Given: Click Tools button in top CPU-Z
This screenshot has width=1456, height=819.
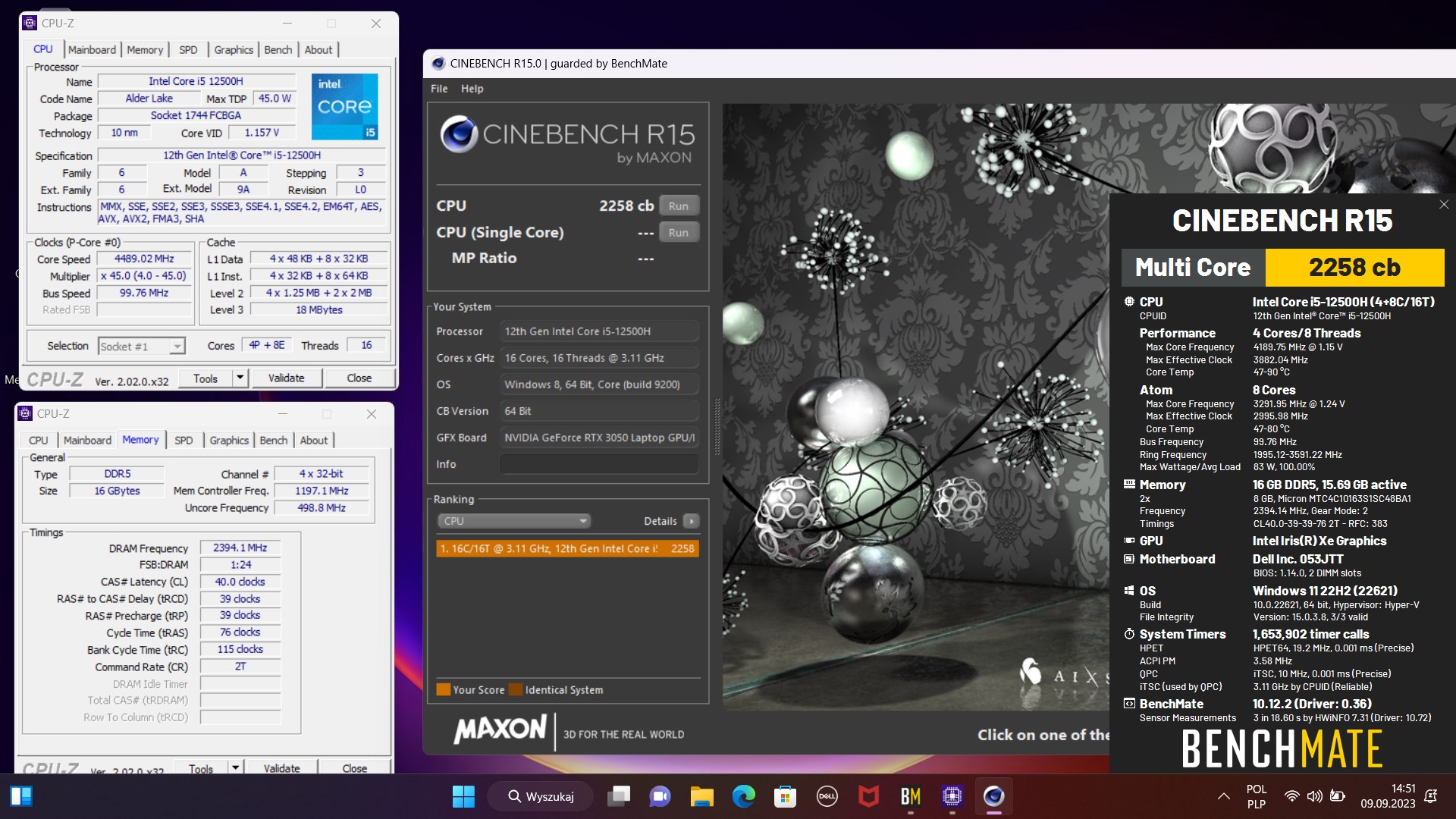Looking at the screenshot, I should click(x=206, y=378).
